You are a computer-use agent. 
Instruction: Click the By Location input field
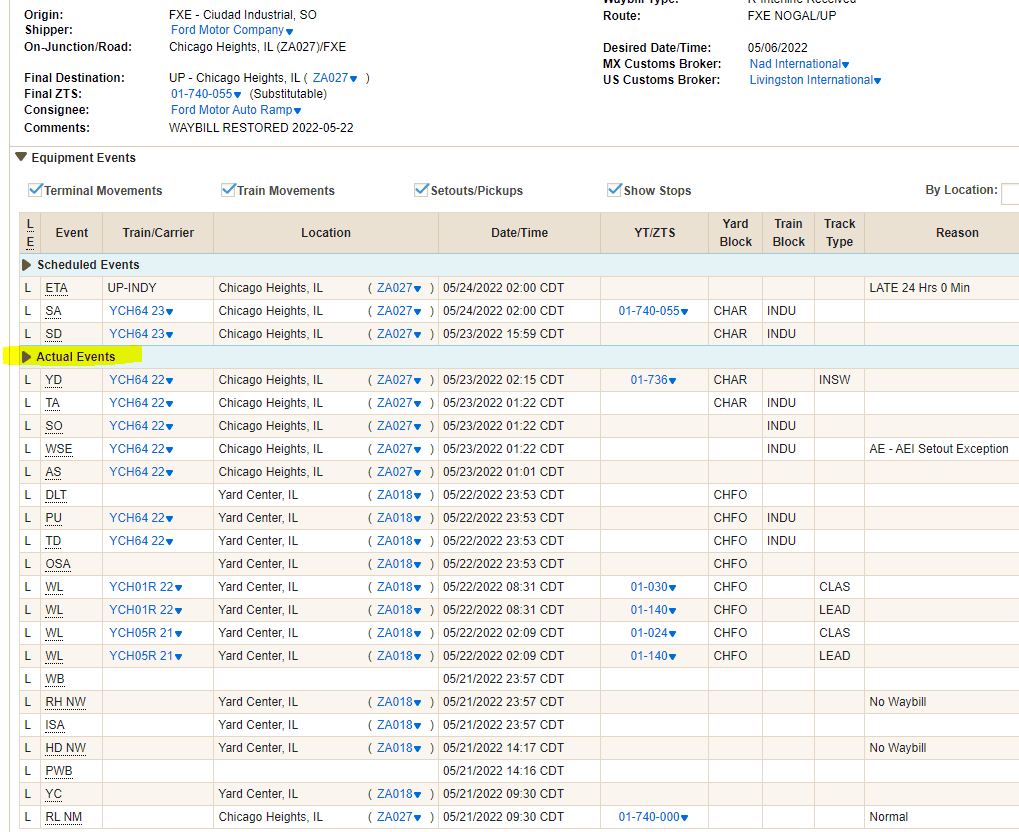(1010, 194)
